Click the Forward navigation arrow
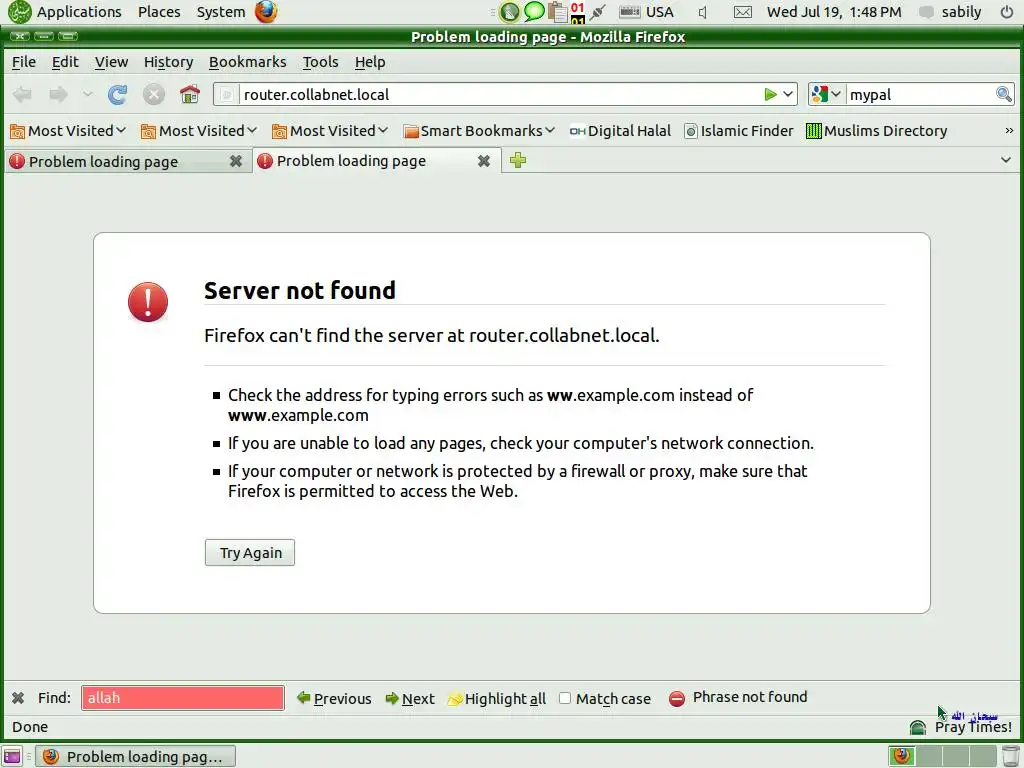The height and width of the screenshot is (768, 1024). (x=58, y=95)
